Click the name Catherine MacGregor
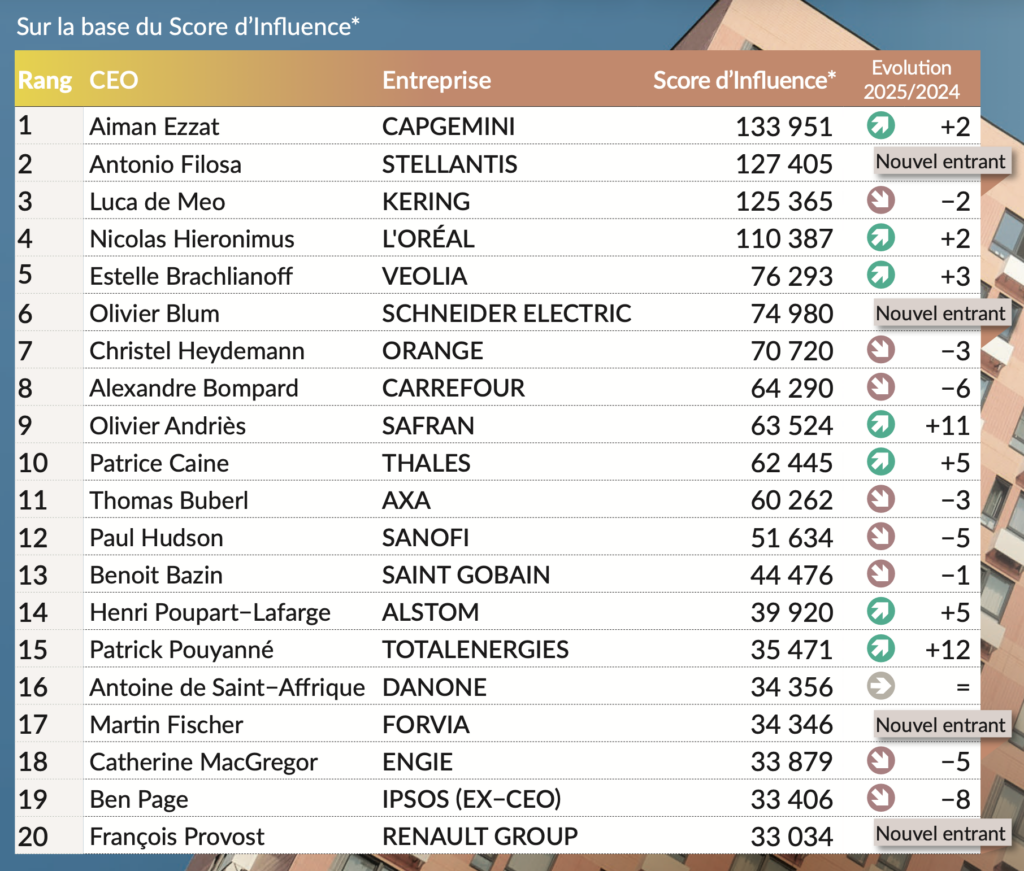 coord(203,762)
